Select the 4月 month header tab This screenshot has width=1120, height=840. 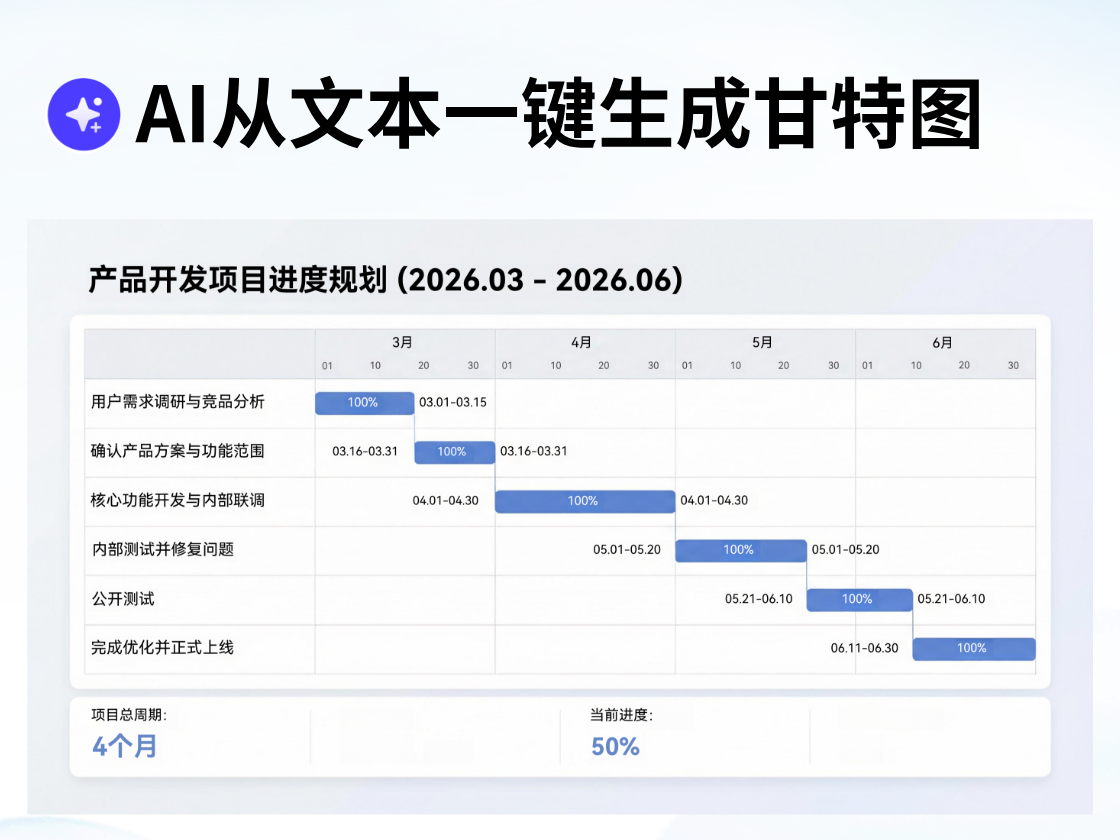click(583, 341)
